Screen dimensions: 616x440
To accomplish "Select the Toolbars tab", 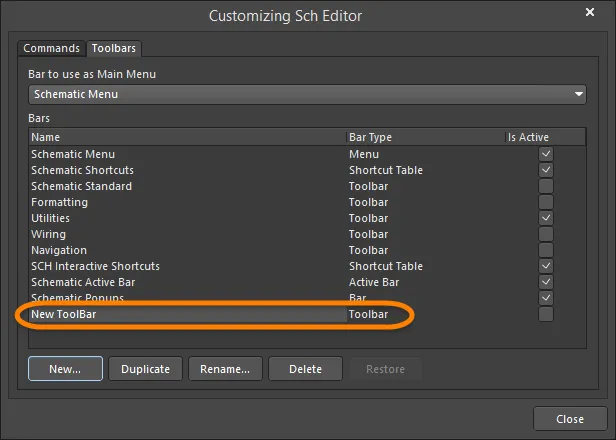I will 114,48.
